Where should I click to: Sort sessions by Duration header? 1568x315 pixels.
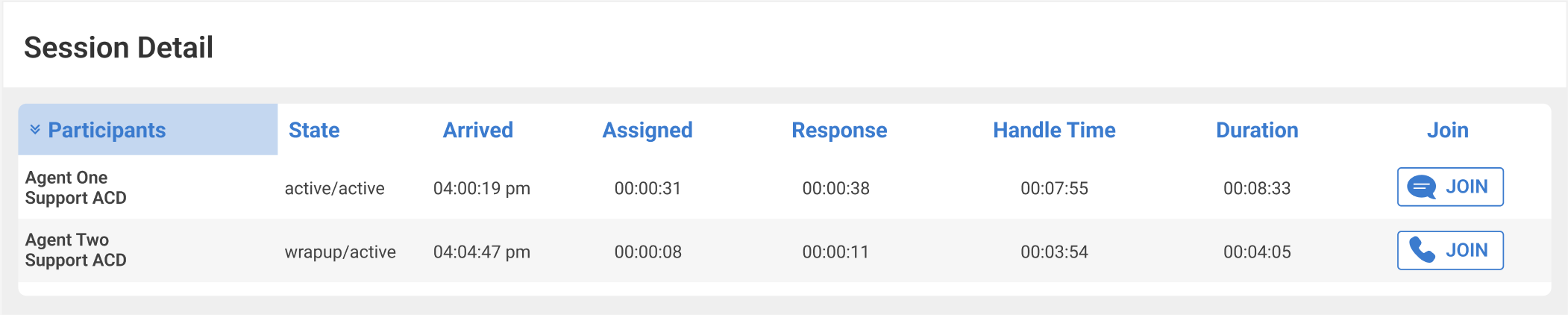(1257, 130)
